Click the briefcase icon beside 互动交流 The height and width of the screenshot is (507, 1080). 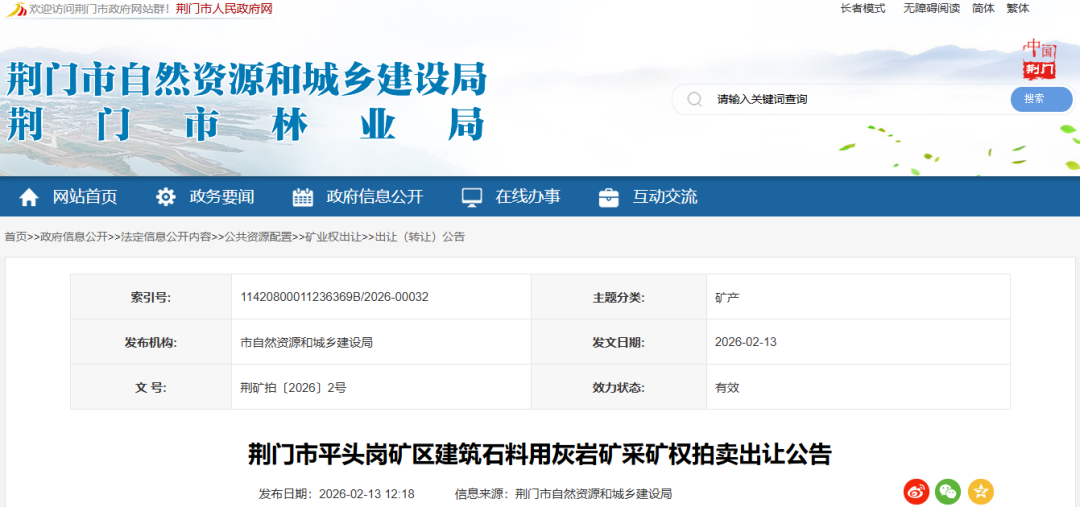[608, 197]
